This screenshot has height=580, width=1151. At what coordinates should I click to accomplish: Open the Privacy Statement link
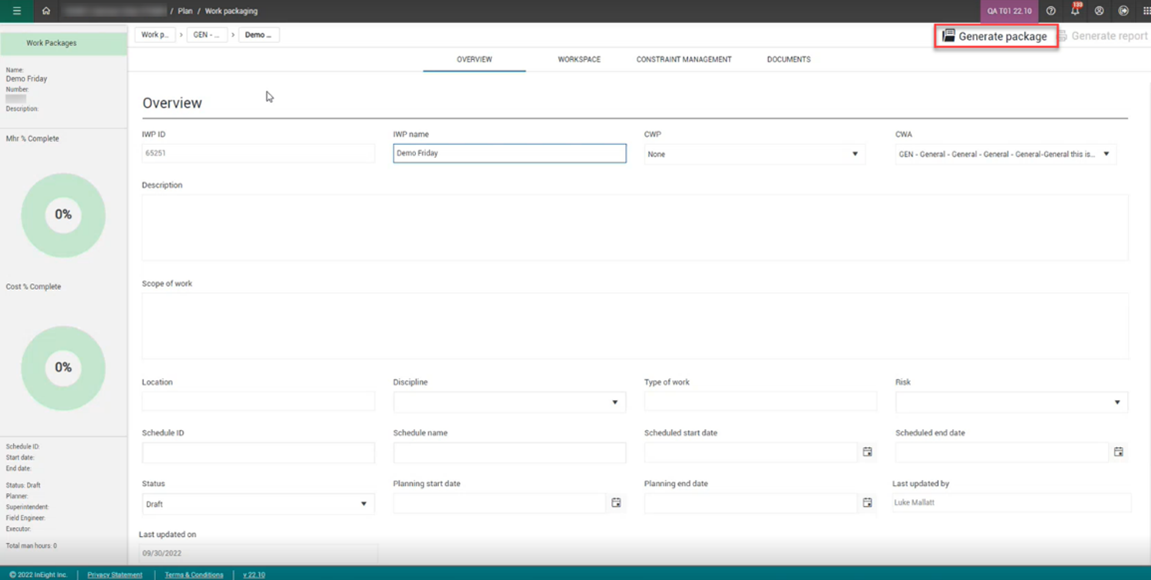(x=115, y=575)
